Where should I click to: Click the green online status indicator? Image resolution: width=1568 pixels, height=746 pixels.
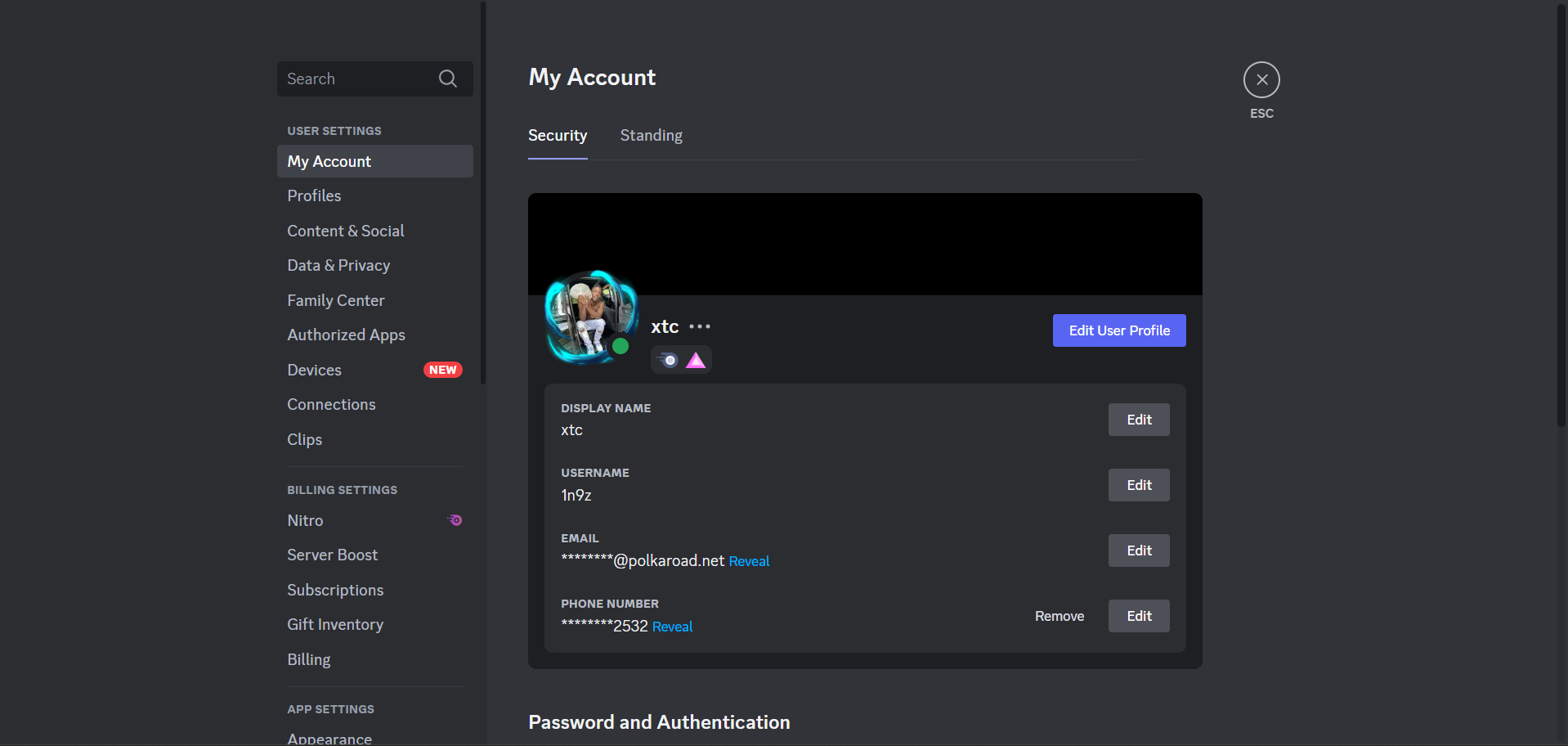coord(620,346)
